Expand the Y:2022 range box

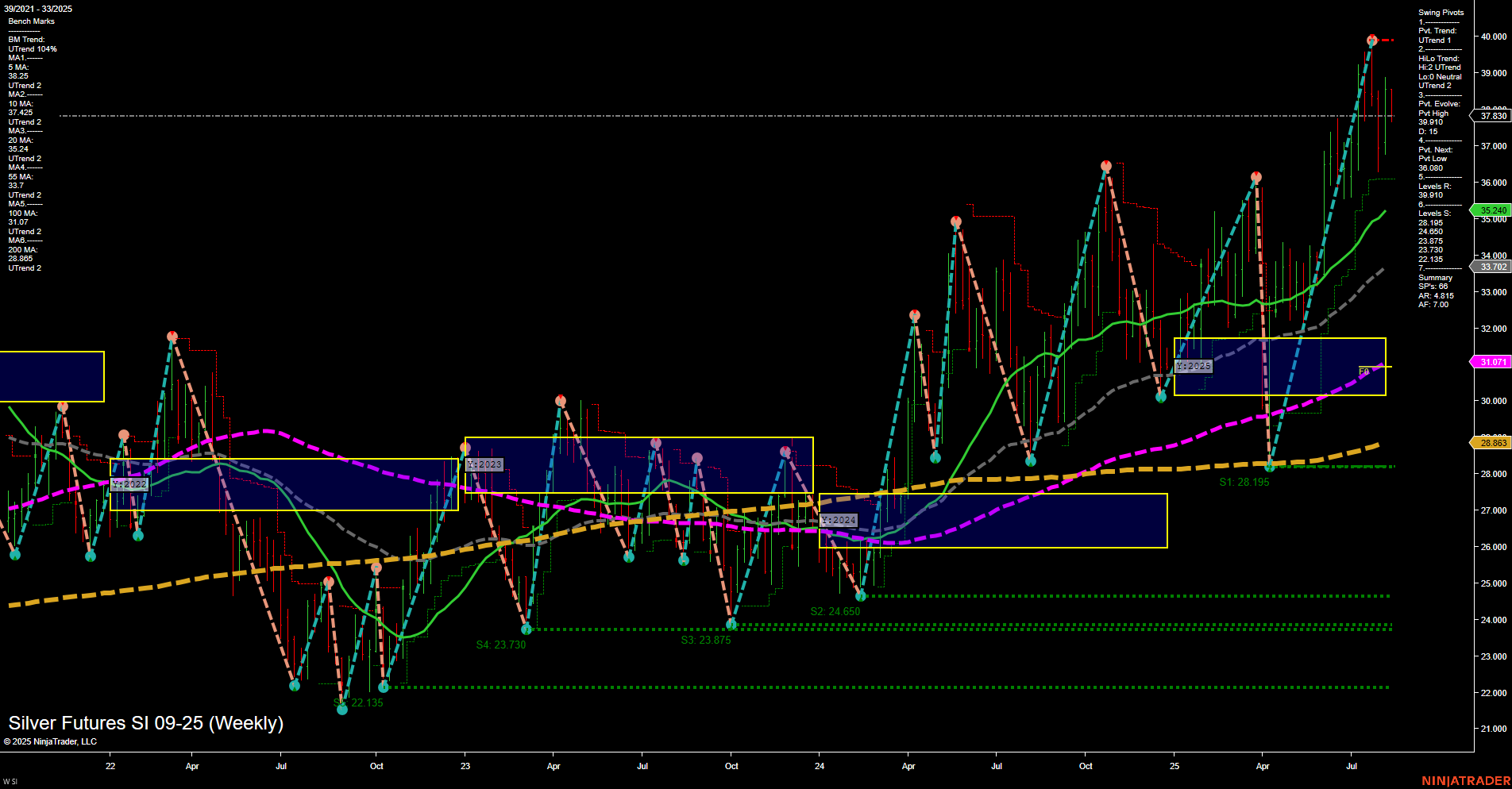click(129, 483)
